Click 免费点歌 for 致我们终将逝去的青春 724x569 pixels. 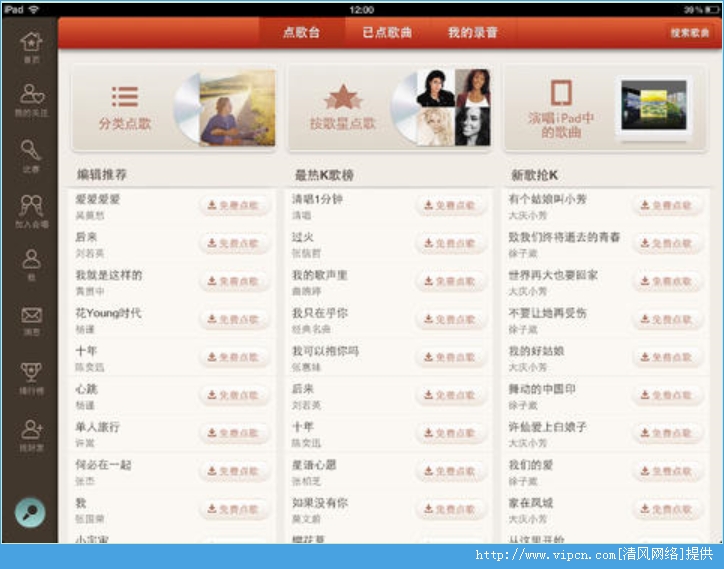point(668,243)
